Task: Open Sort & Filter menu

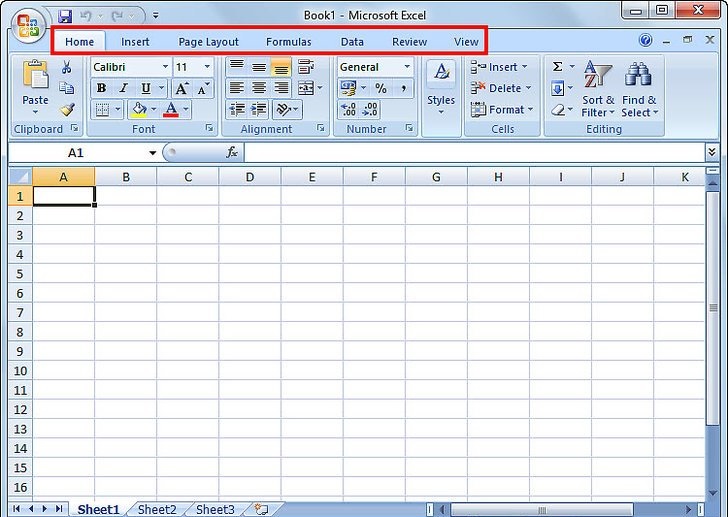Action: [598, 89]
